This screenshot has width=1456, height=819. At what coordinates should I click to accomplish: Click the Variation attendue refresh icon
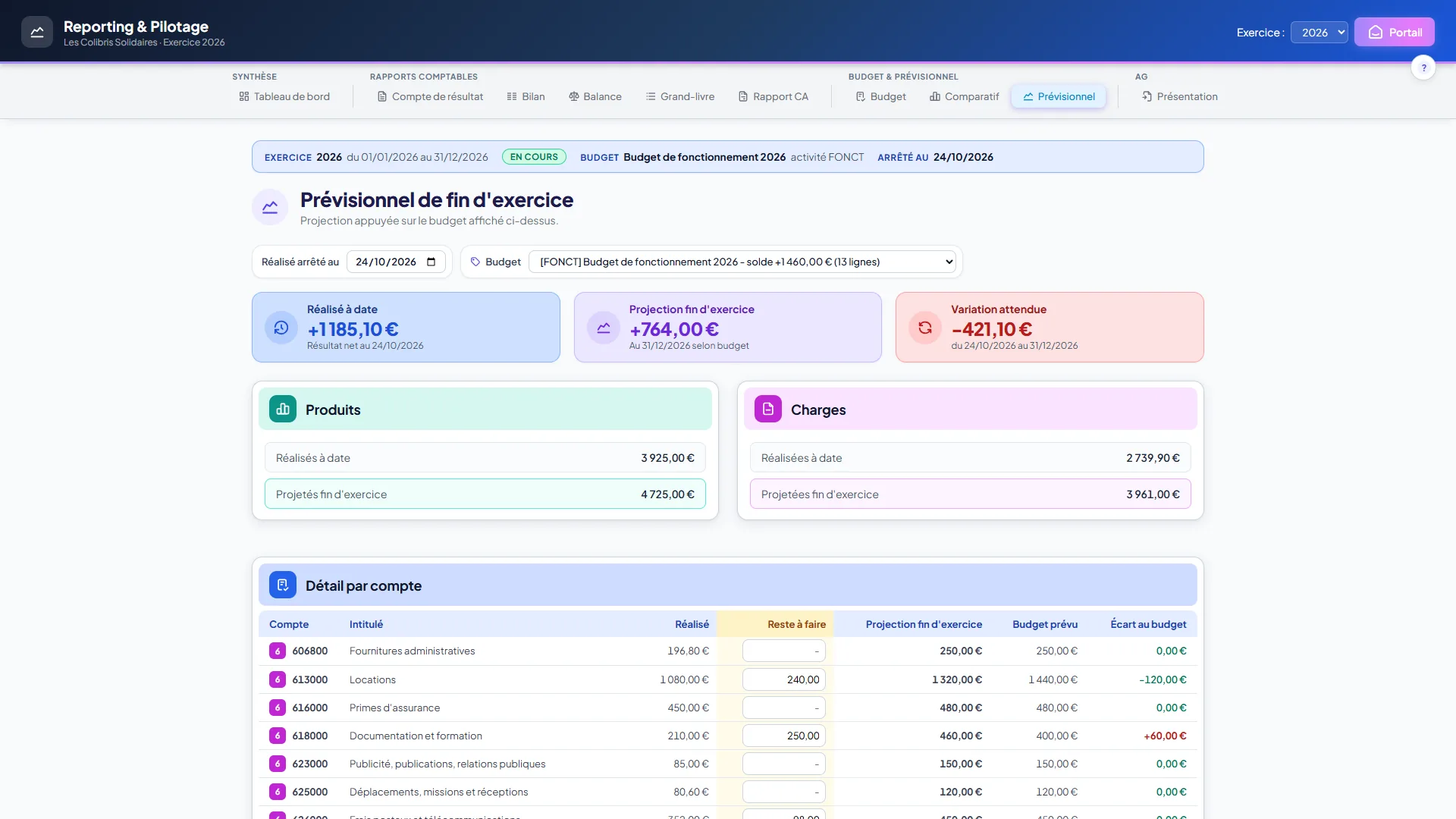(925, 328)
